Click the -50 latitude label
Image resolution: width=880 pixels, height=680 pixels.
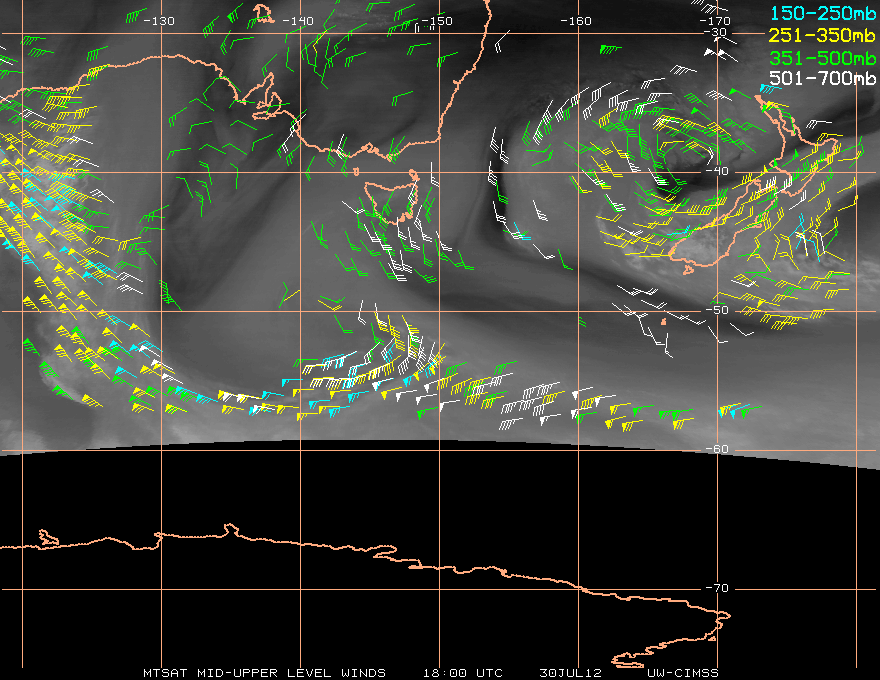click(717, 310)
